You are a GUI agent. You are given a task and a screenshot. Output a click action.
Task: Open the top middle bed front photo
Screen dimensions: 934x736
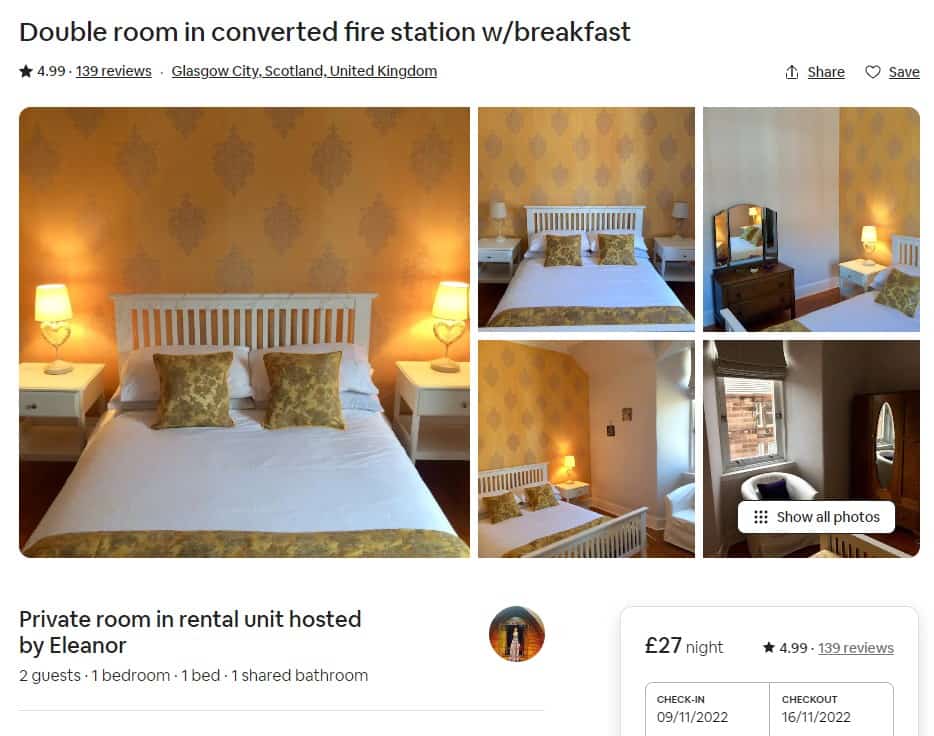point(586,219)
